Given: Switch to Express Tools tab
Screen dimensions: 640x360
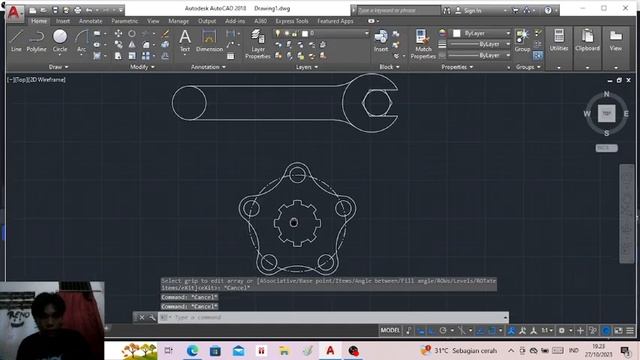Looking at the screenshot, I should 292,21.
